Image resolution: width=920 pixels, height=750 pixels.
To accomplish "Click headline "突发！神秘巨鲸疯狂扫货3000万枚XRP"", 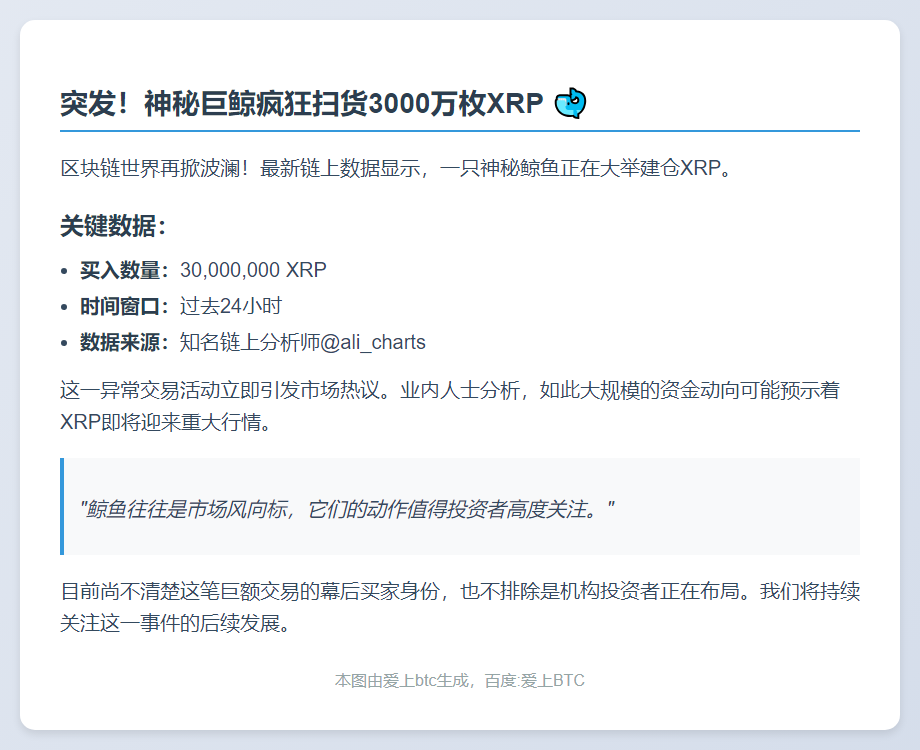I will coord(302,104).
